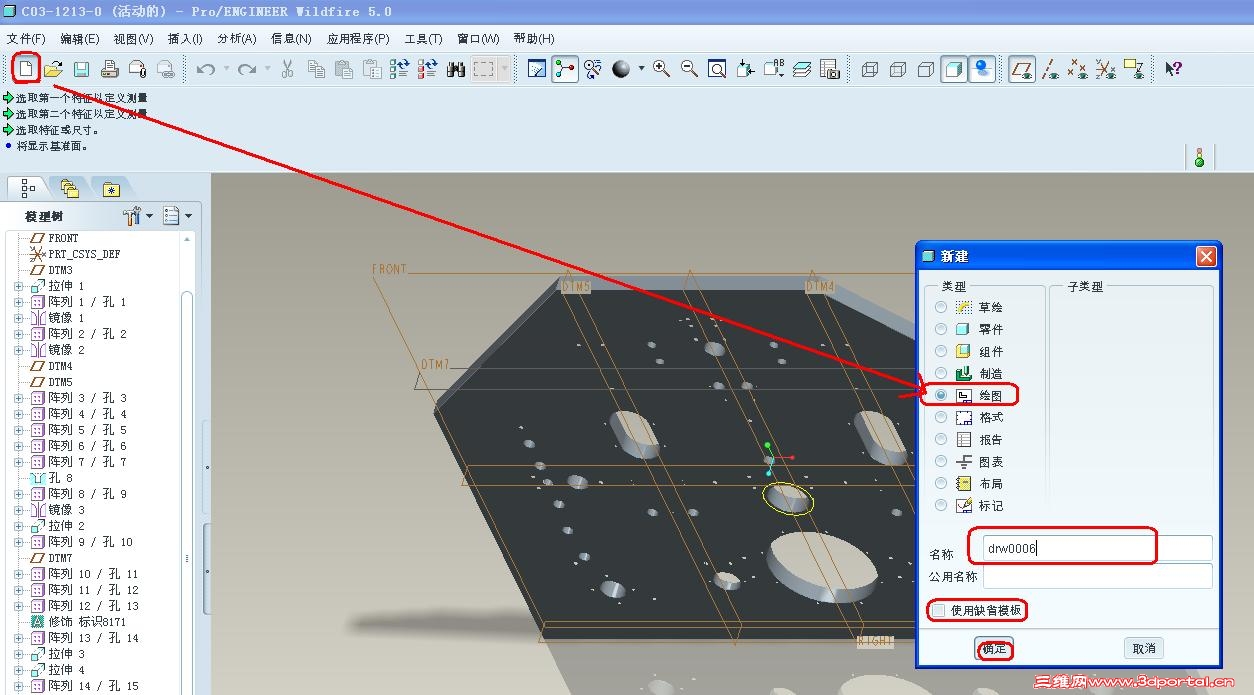Select the Wireframe display mode icon

pos(870,69)
